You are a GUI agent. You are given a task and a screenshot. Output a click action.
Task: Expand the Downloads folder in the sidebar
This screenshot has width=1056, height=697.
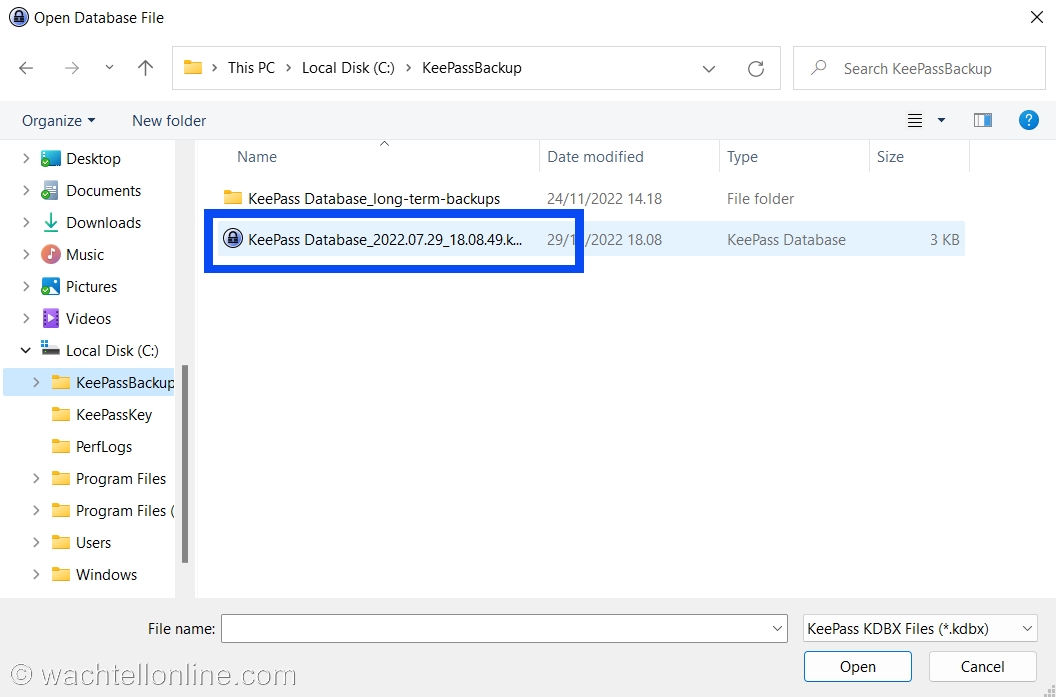(x=24, y=222)
